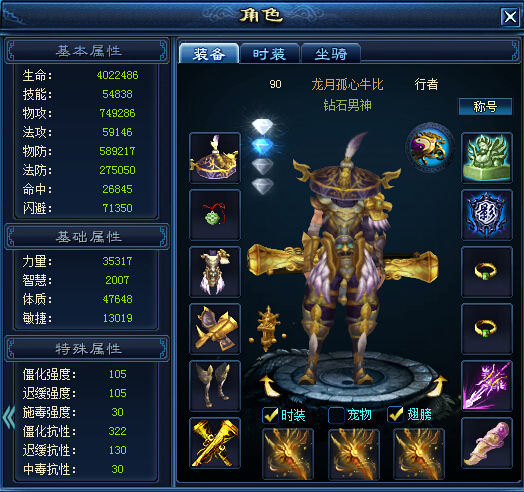Toggle the 翅膀 wings checkbox
Screen dimensions: 524x492
click(395, 415)
